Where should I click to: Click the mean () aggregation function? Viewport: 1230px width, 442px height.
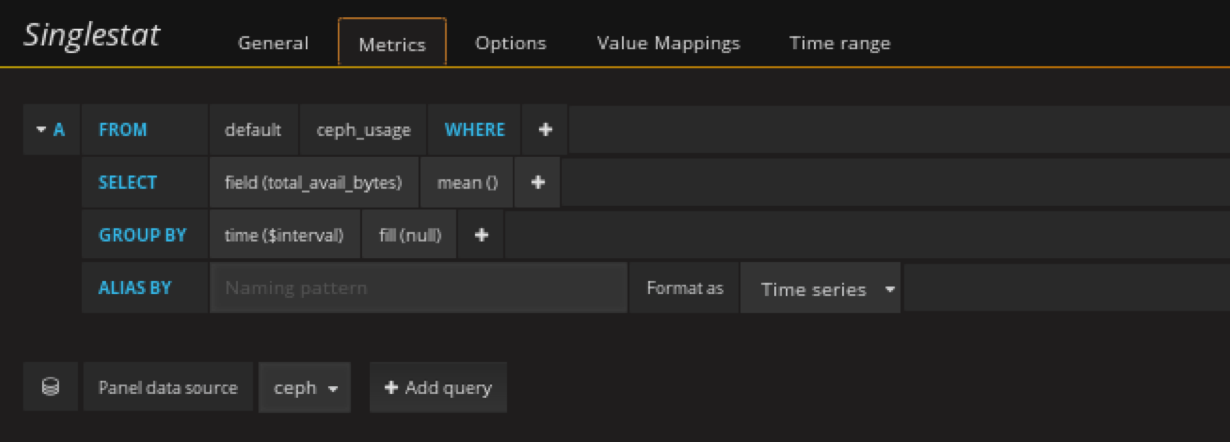(x=466, y=183)
